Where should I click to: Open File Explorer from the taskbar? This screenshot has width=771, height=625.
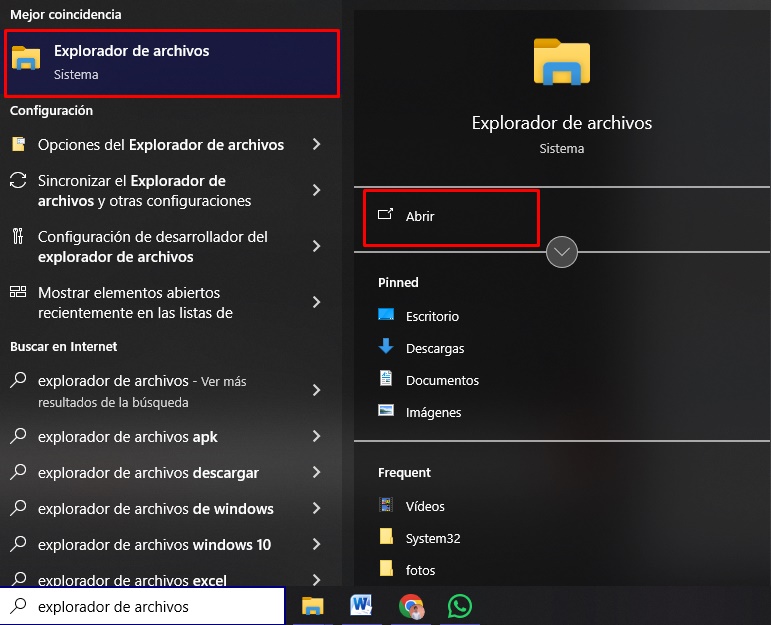click(x=312, y=606)
